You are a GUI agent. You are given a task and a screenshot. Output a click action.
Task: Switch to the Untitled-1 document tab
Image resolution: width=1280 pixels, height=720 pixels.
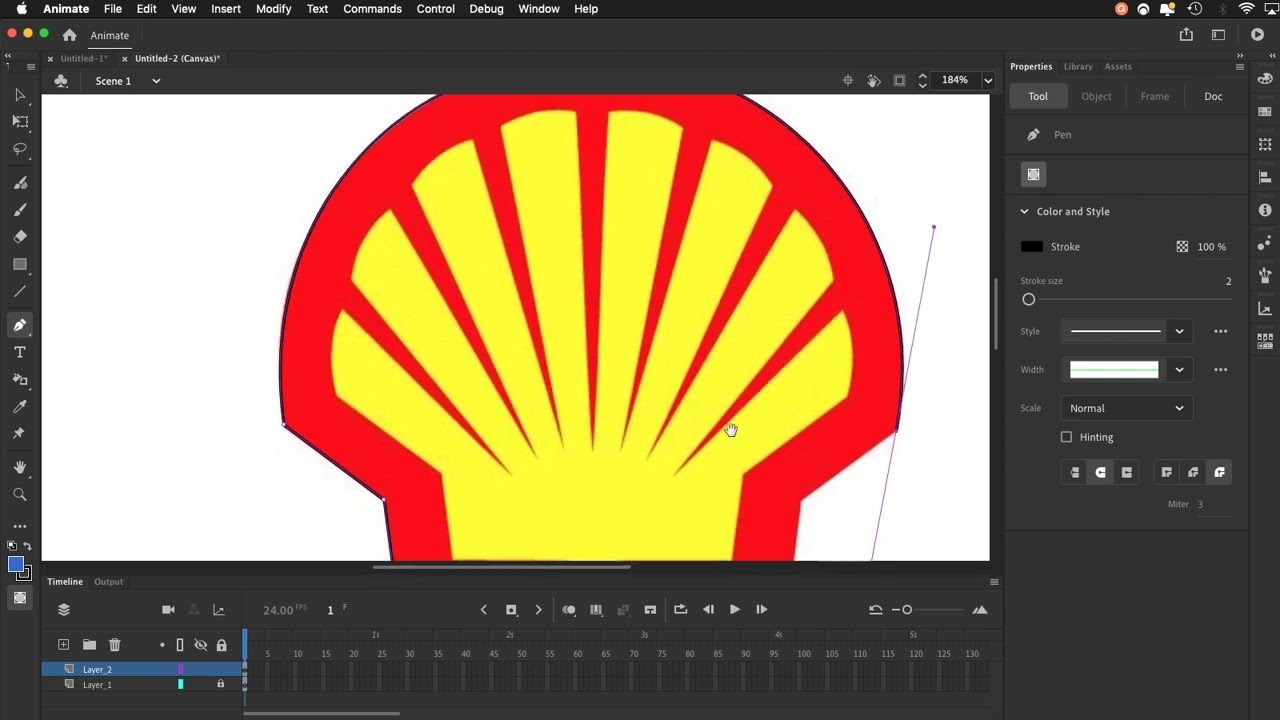tap(83, 59)
